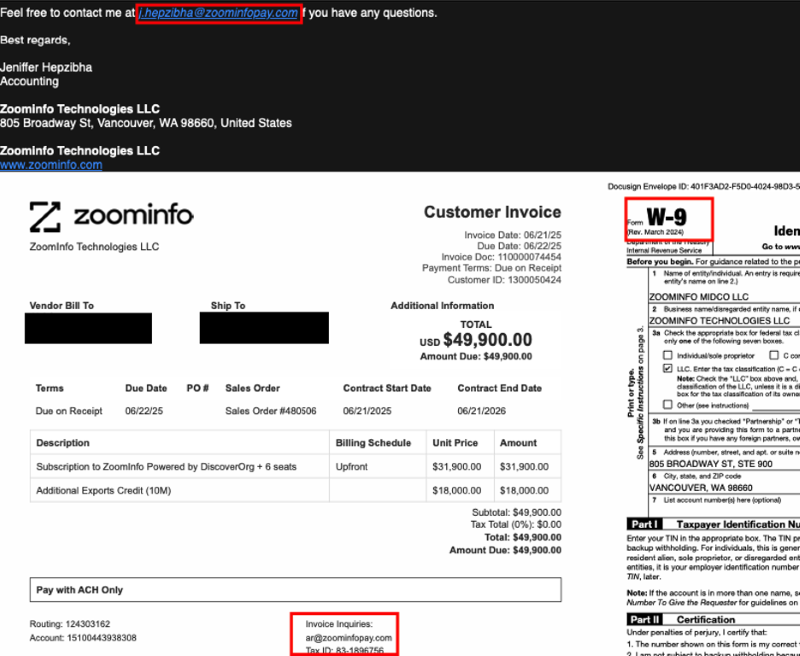800x656 pixels.
Task: Click the Pay with ACH Only box
Action: click(295, 590)
